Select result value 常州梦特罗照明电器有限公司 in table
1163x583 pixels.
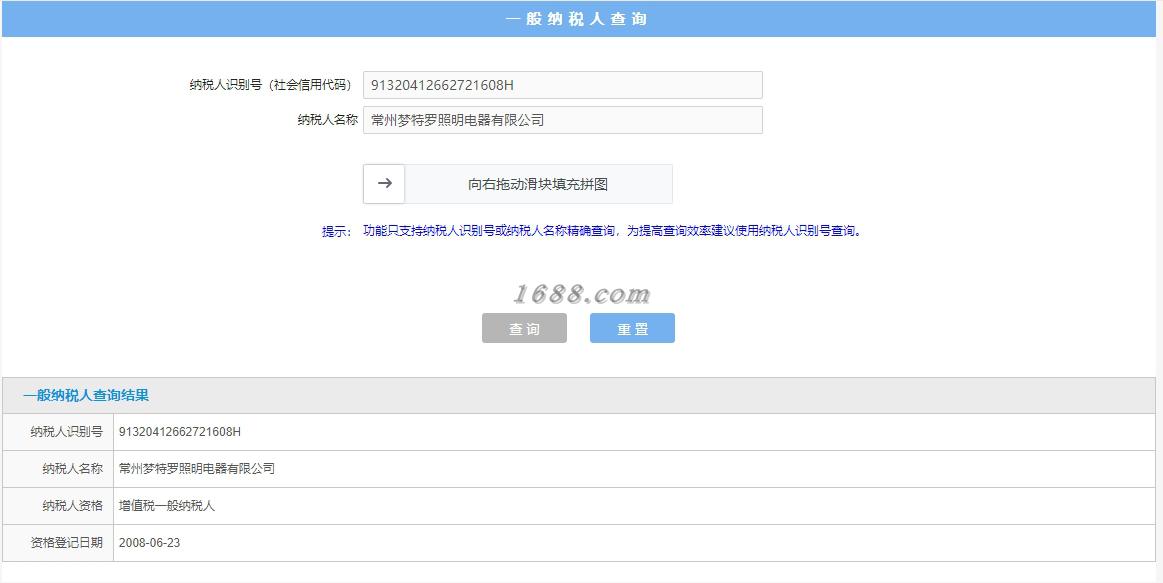coord(197,469)
